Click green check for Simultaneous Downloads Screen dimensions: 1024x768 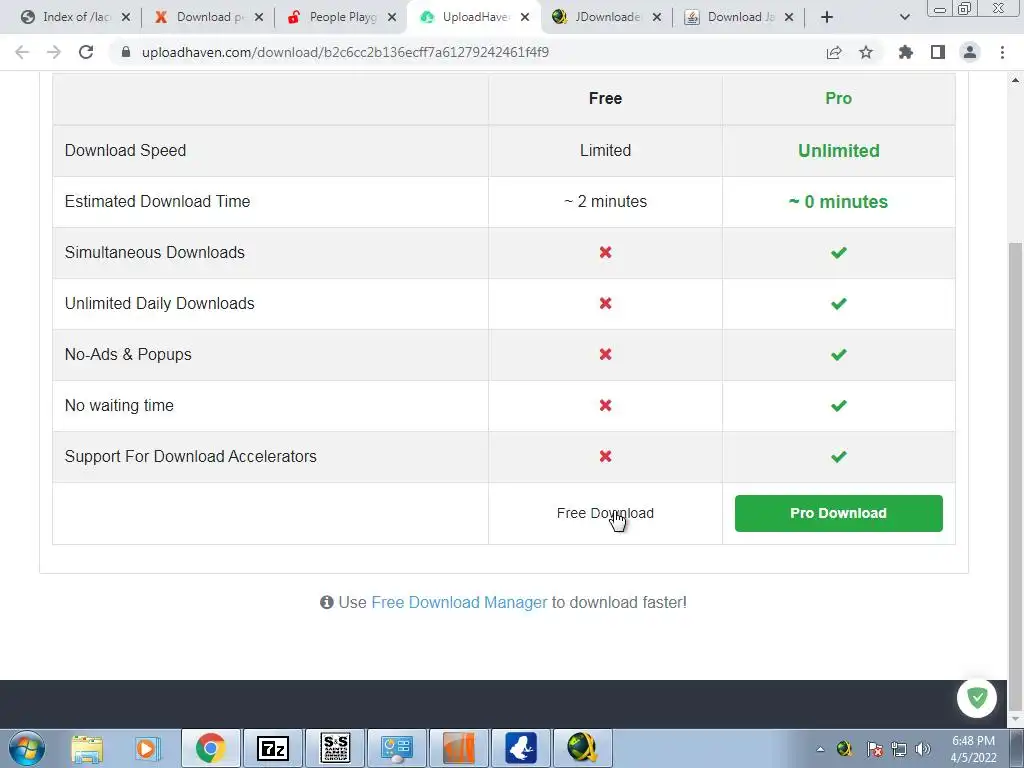(839, 252)
